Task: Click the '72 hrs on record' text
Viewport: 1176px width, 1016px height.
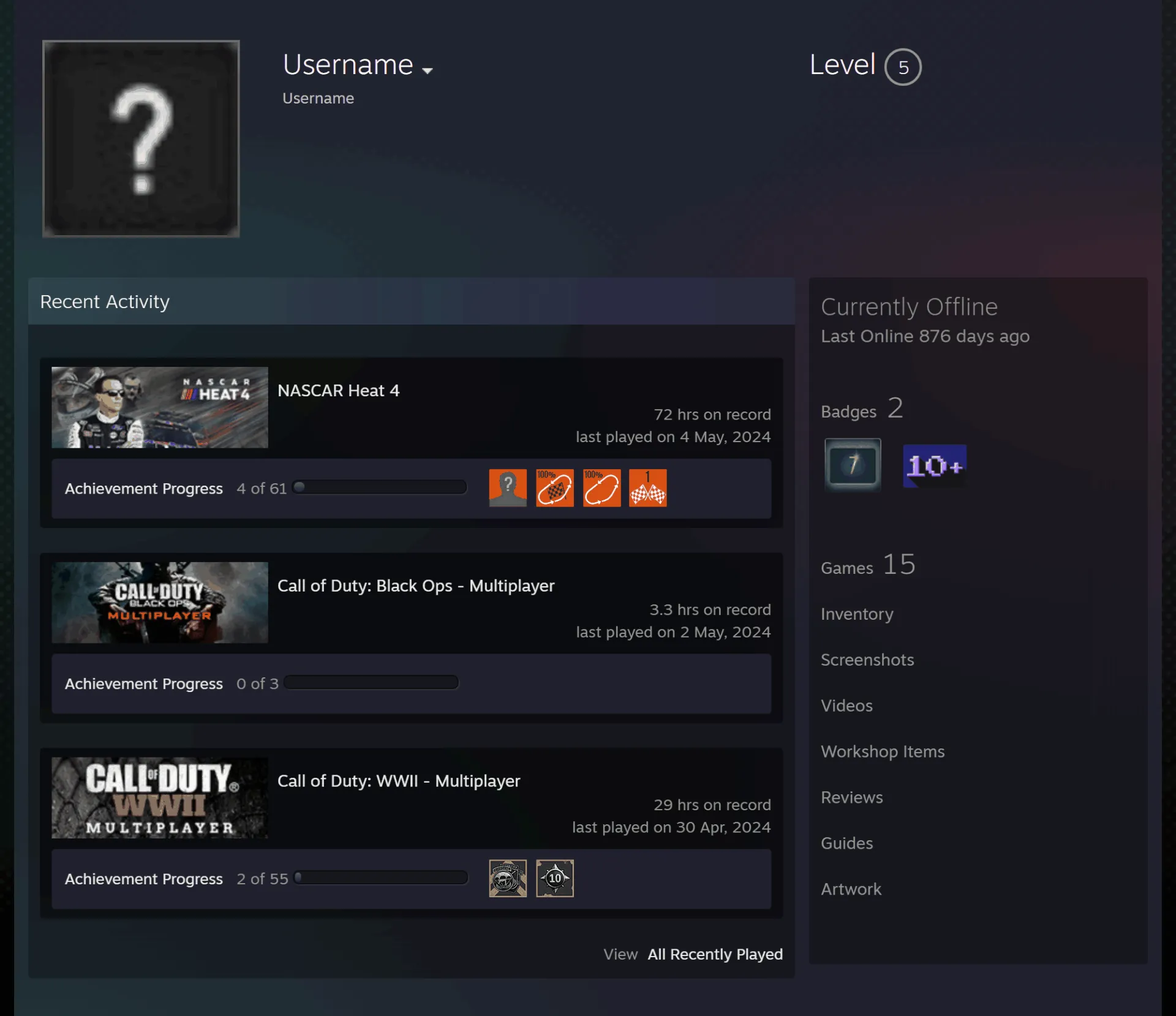Action: click(x=712, y=415)
